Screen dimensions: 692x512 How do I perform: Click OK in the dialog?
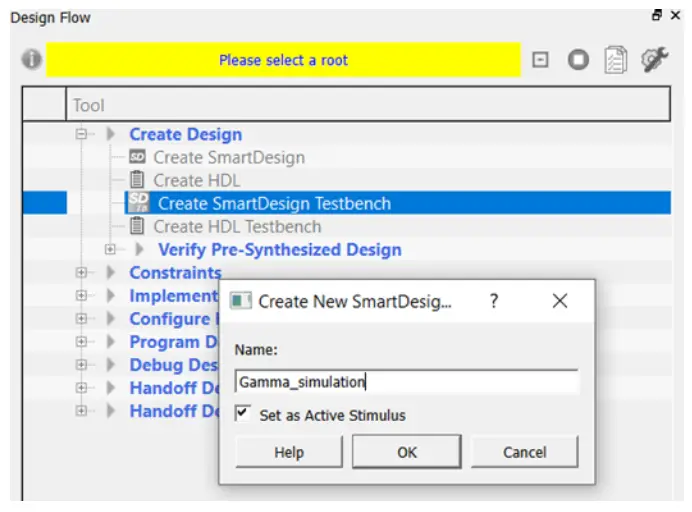(406, 452)
